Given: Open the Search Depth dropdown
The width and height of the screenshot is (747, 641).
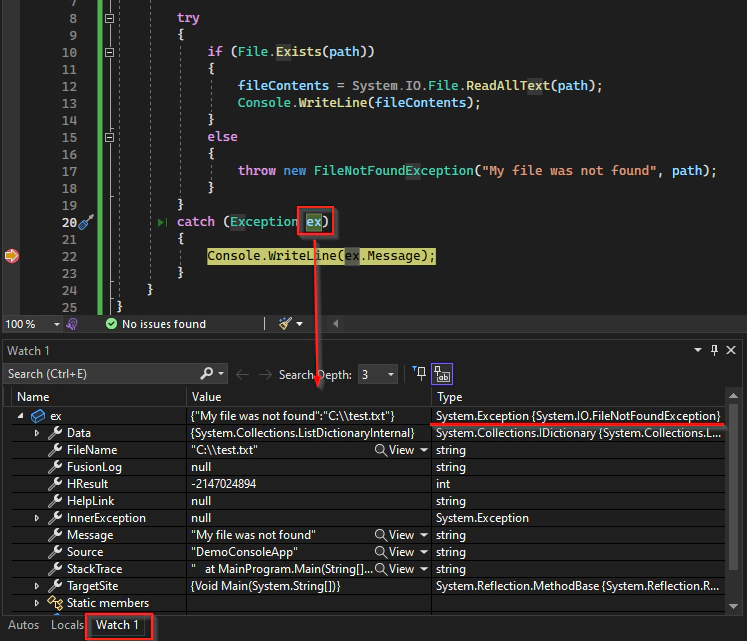Looking at the screenshot, I should click(x=391, y=375).
